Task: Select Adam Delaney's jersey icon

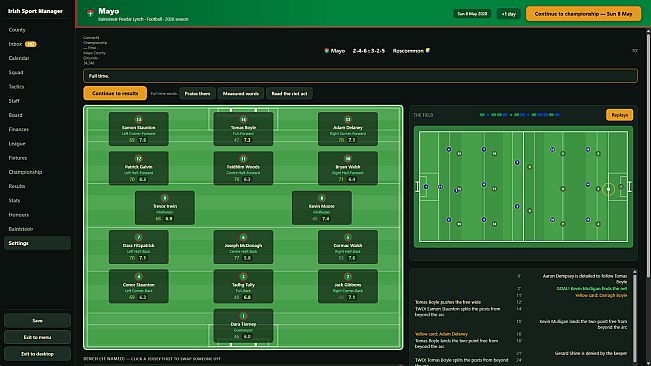Action: point(348,120)
